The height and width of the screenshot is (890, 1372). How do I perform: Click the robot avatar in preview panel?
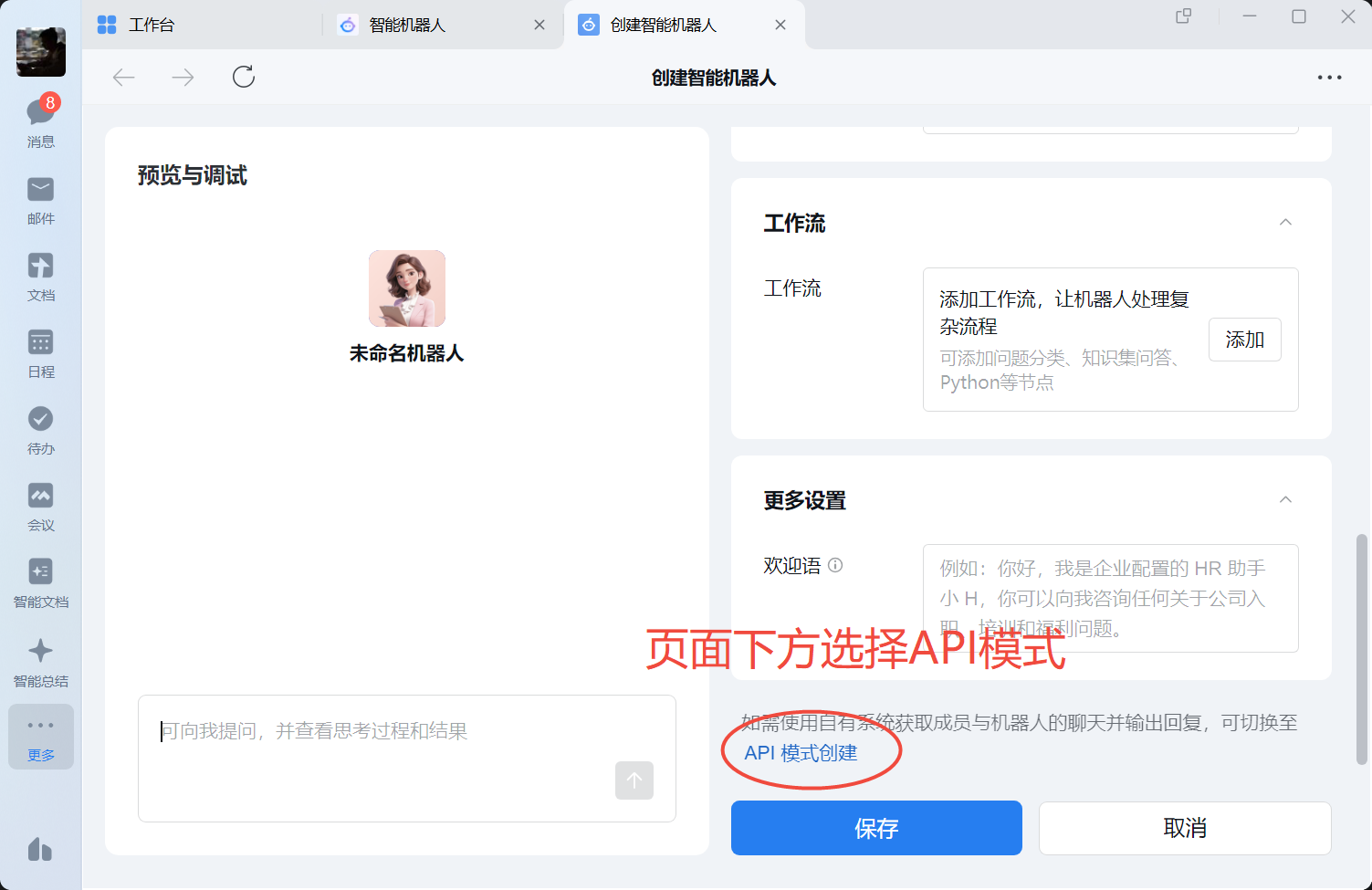pyautogui.click(x=407, y=288)
